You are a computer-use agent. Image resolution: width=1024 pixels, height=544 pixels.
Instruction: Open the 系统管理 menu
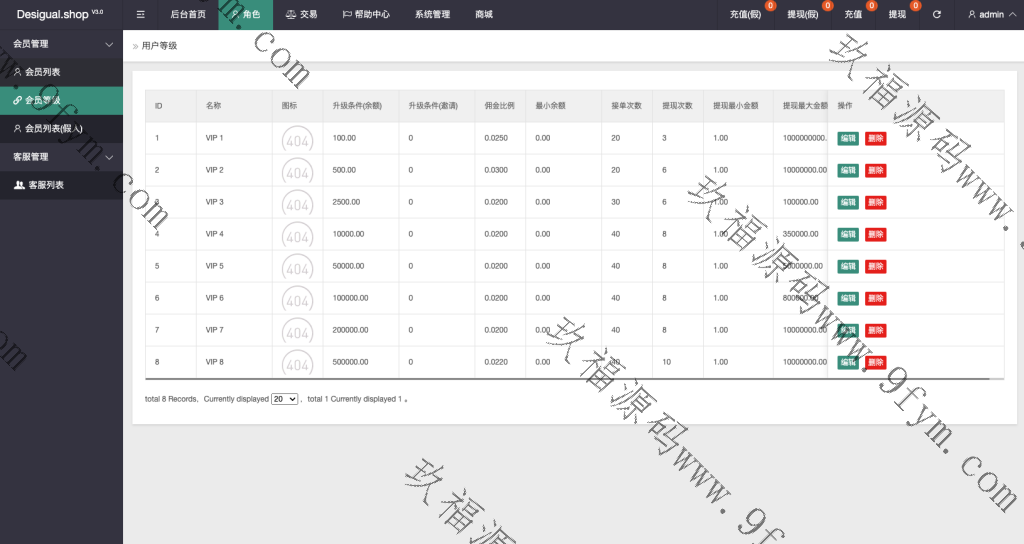click(432, 15)
